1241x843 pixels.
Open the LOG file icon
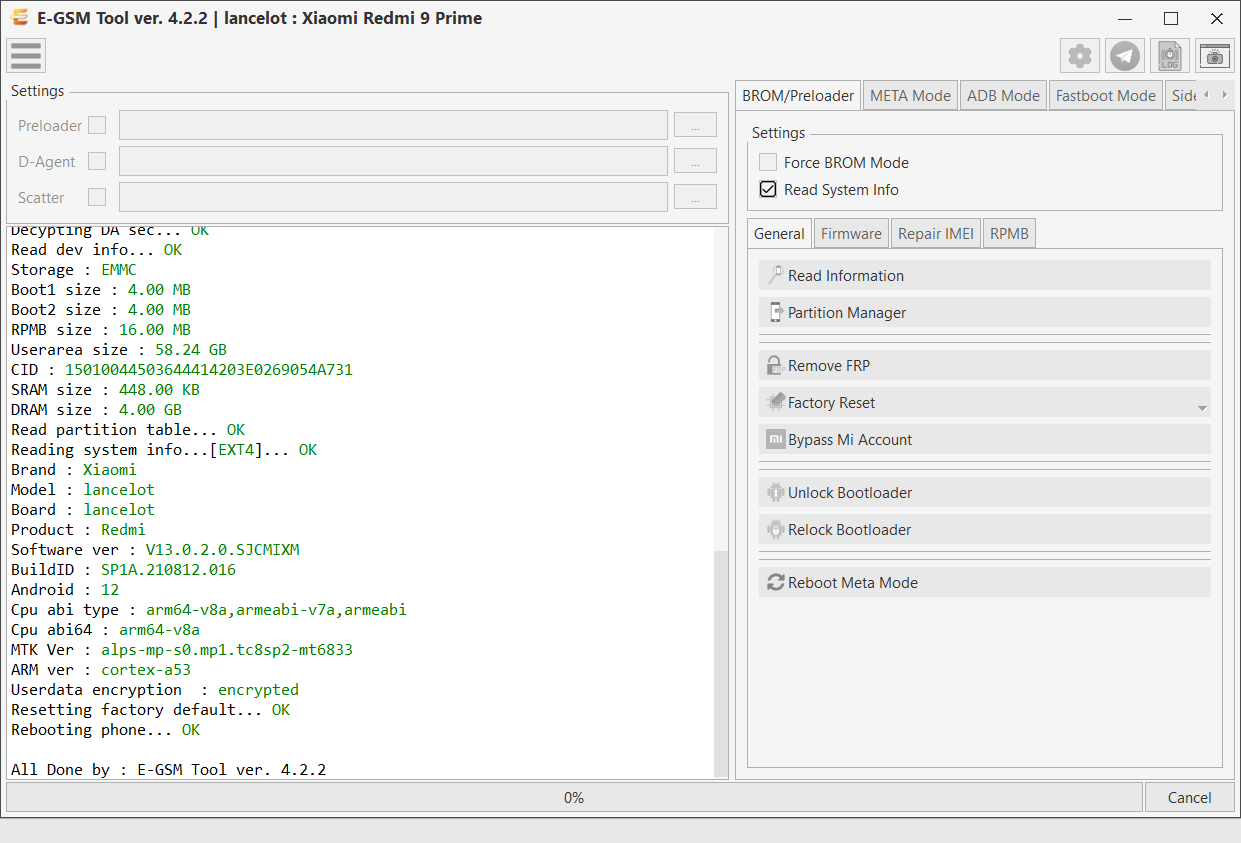(1170, 56)
